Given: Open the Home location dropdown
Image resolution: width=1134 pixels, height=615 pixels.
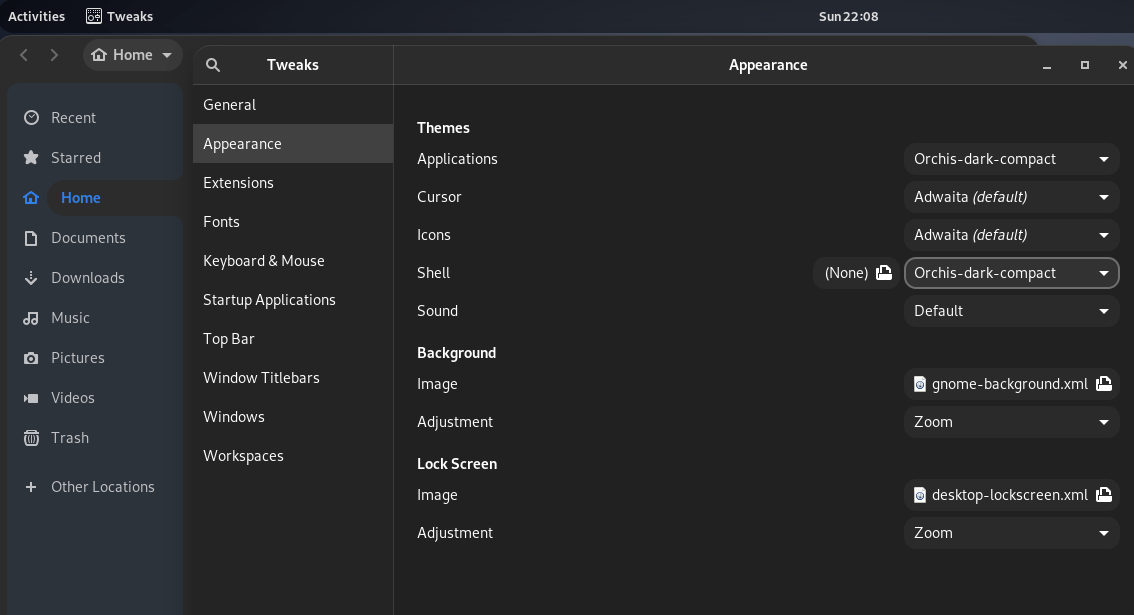Looking at the screenshot, I should (x=132, y=55).
